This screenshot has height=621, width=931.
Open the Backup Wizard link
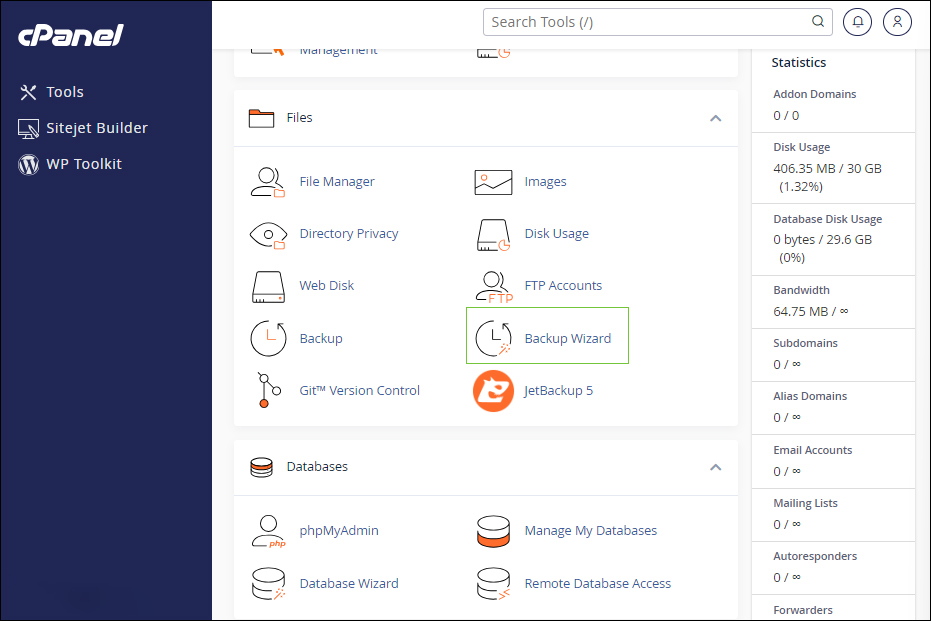[x=568, y=338]
